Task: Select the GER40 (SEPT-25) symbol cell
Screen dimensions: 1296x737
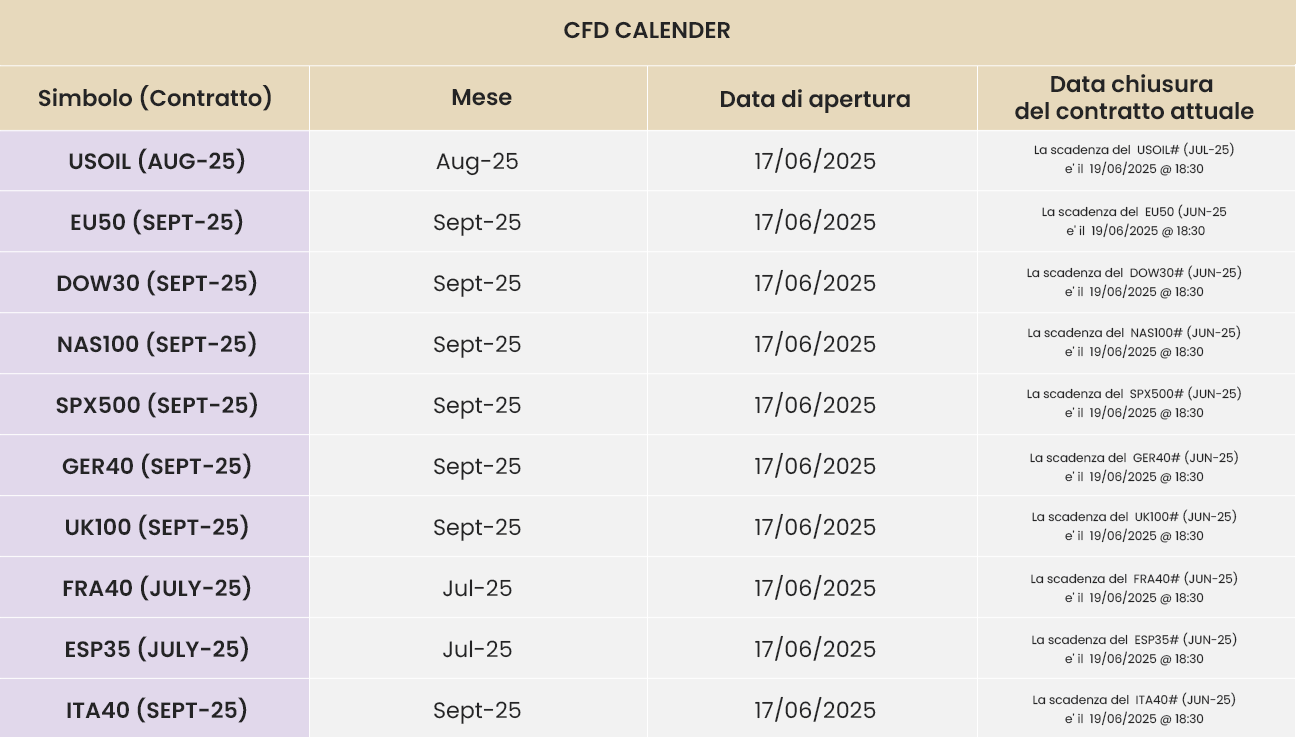Action: click(x=157, y=466)
